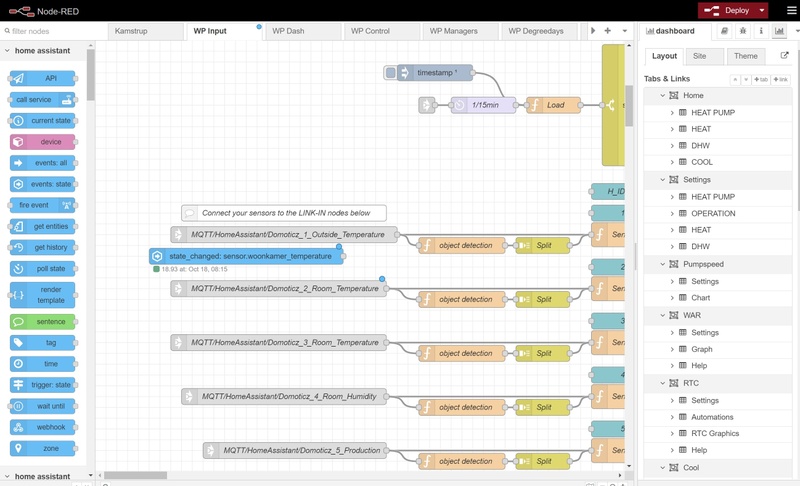Collapse the Settings tab in layout tree
800x486 pixels.
(663, 180)
